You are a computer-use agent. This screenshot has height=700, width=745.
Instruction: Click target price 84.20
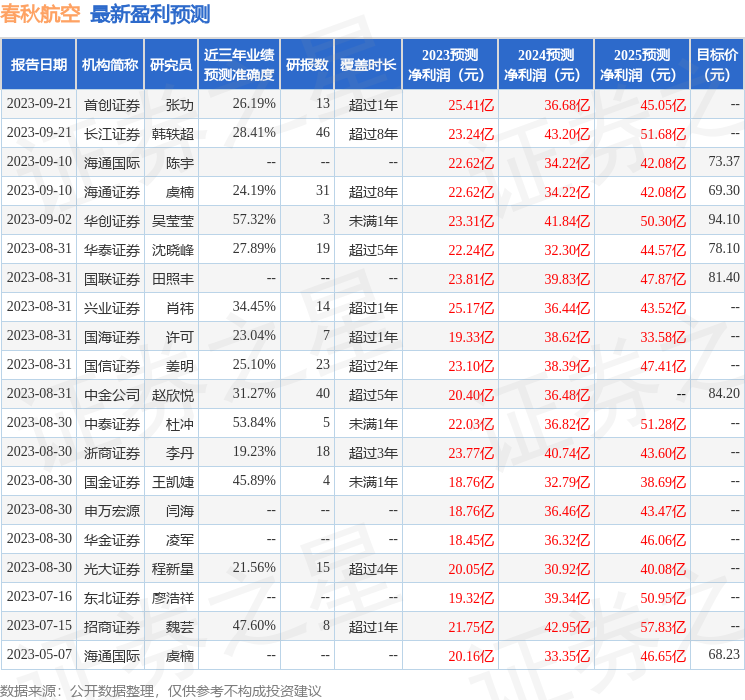[x=724, y=393]
